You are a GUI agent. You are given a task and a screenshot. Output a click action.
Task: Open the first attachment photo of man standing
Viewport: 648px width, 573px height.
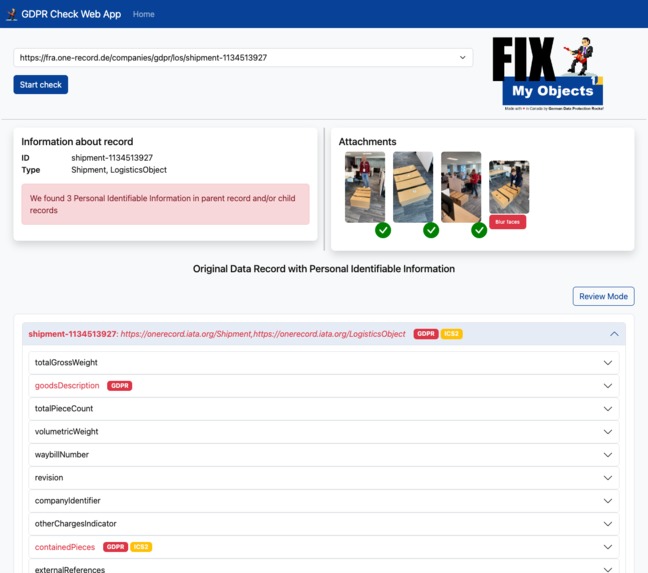pos(365,187)
